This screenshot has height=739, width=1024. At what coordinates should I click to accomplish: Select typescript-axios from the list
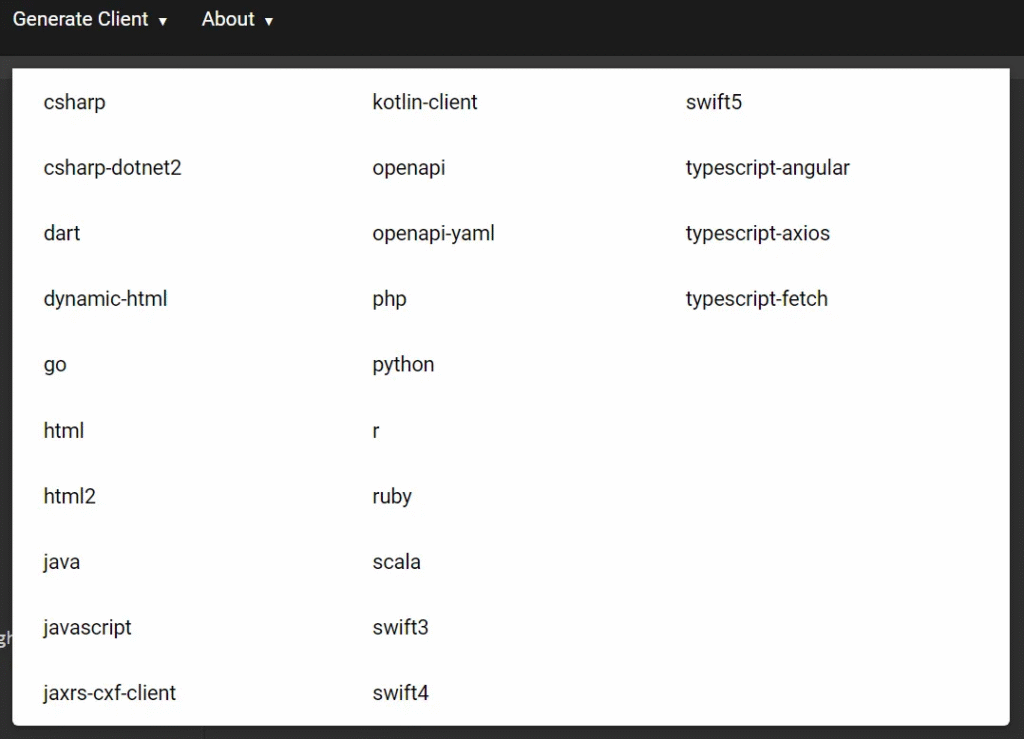click(758, 233)
